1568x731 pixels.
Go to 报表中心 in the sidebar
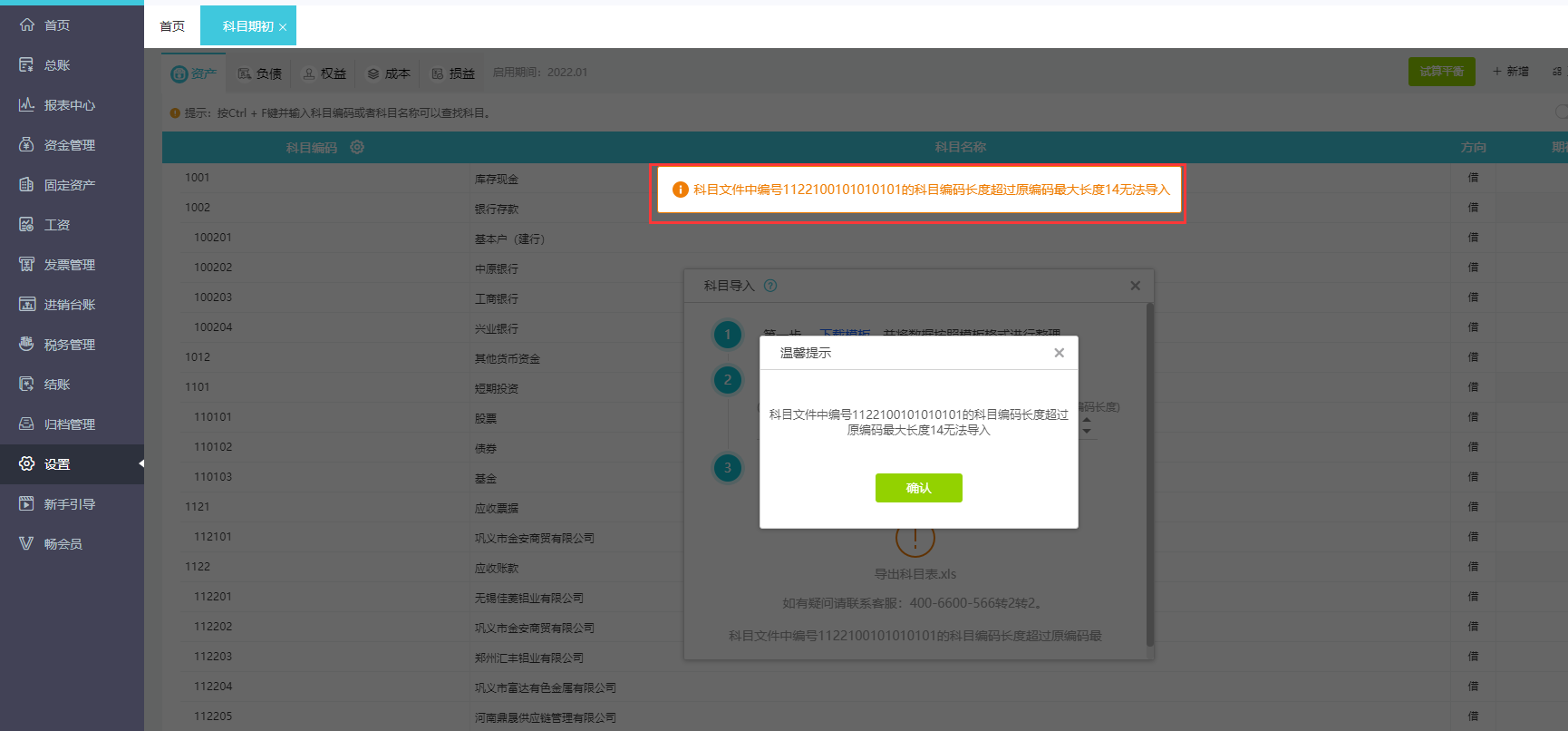tap(70, 105)
